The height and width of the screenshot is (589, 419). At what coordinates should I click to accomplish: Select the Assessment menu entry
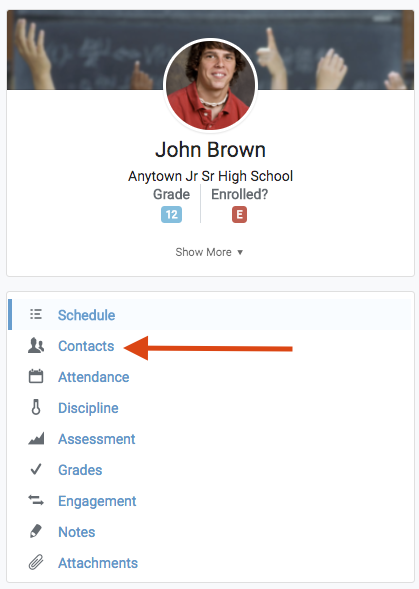(x=97, y=439)
